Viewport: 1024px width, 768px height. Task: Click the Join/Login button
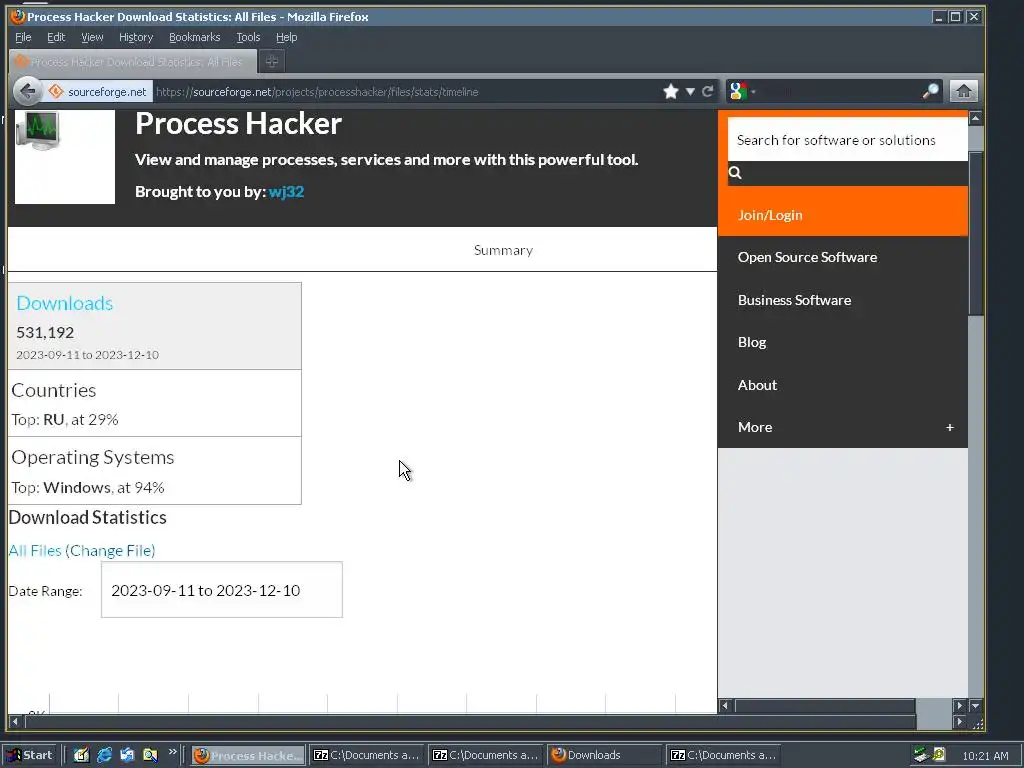point(842,215)
